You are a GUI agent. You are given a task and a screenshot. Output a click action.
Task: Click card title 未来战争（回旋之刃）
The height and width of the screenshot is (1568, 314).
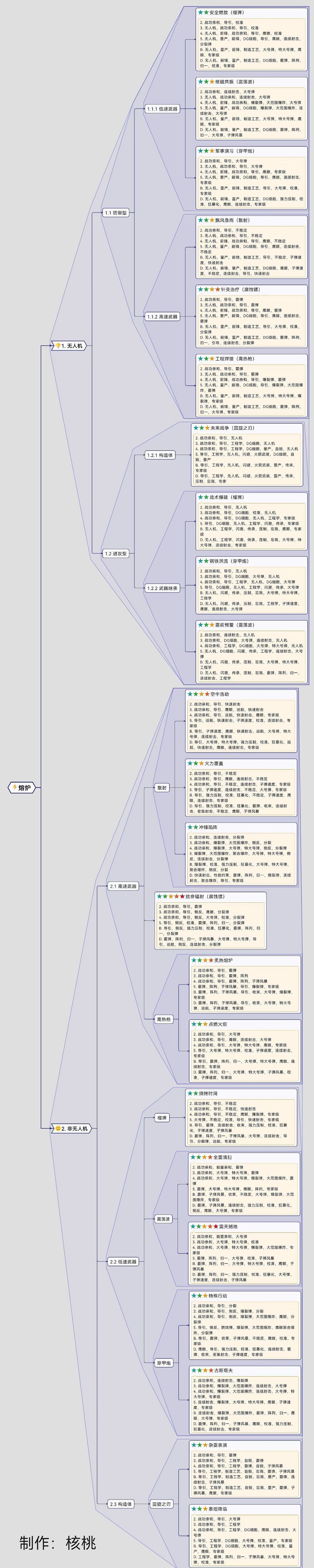232,428
